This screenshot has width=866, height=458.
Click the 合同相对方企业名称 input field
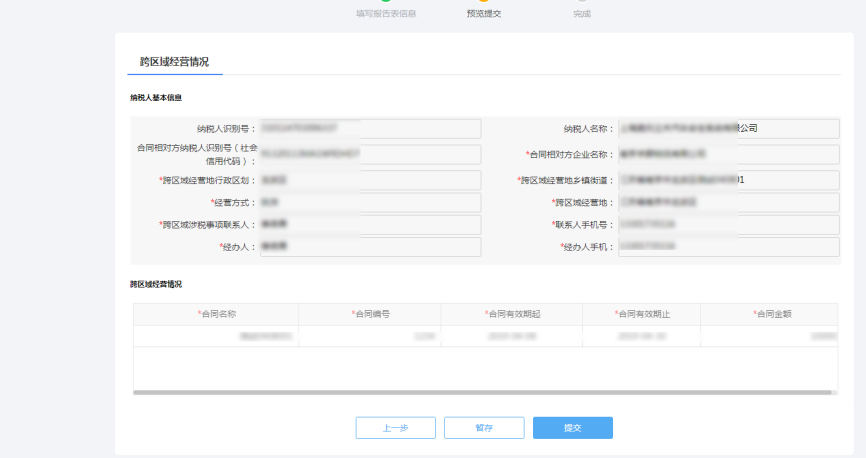coord(729,155)
